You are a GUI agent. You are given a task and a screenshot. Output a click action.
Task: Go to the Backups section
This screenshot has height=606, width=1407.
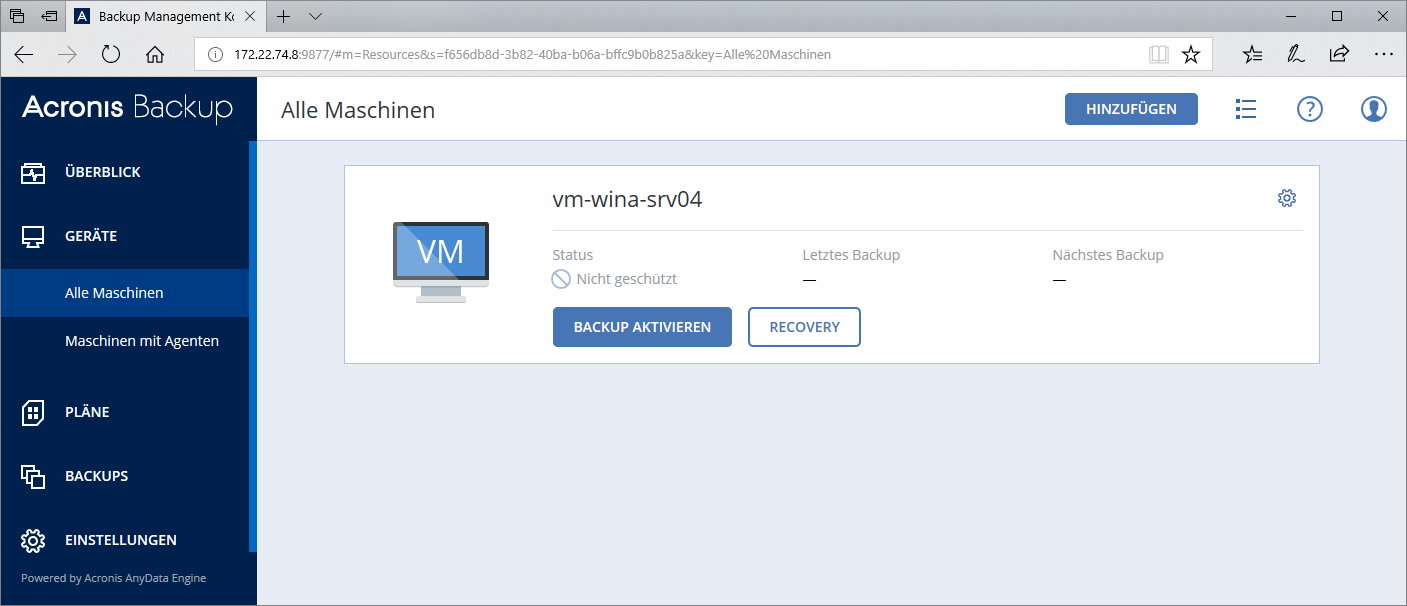point(96,476)
